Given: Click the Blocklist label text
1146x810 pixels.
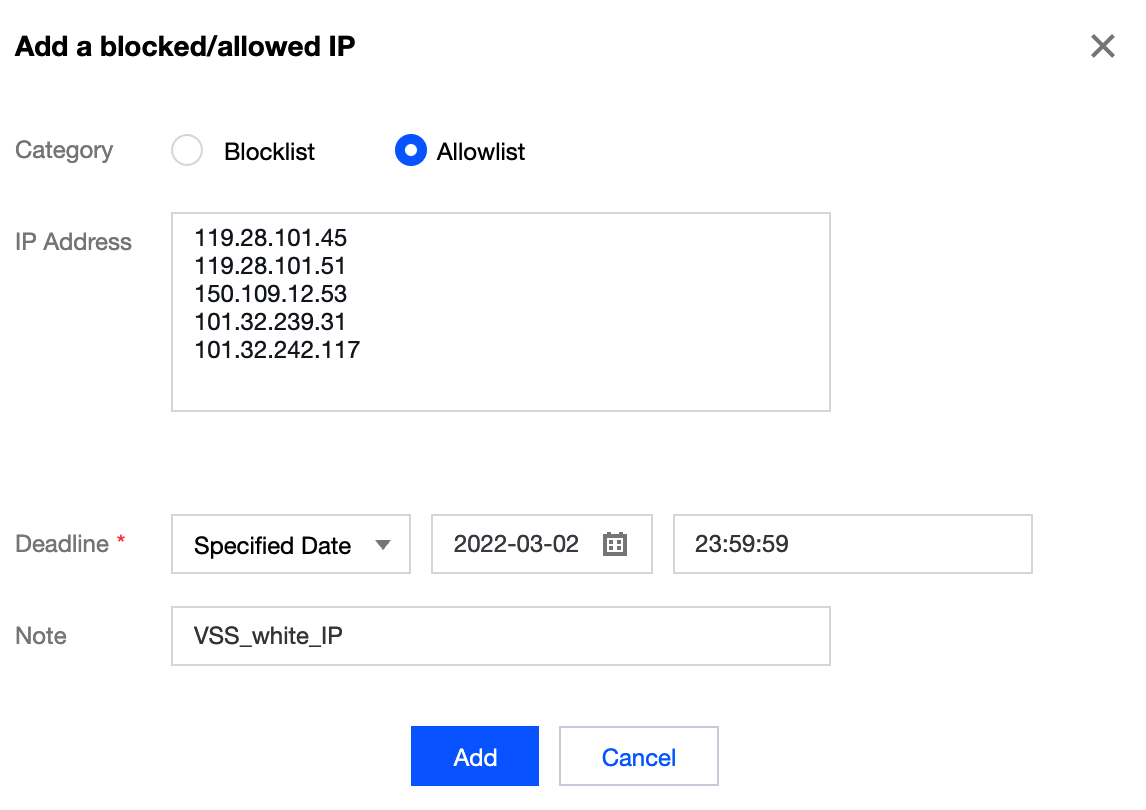Looking at the screenshot, I should [x=269, y=152].
